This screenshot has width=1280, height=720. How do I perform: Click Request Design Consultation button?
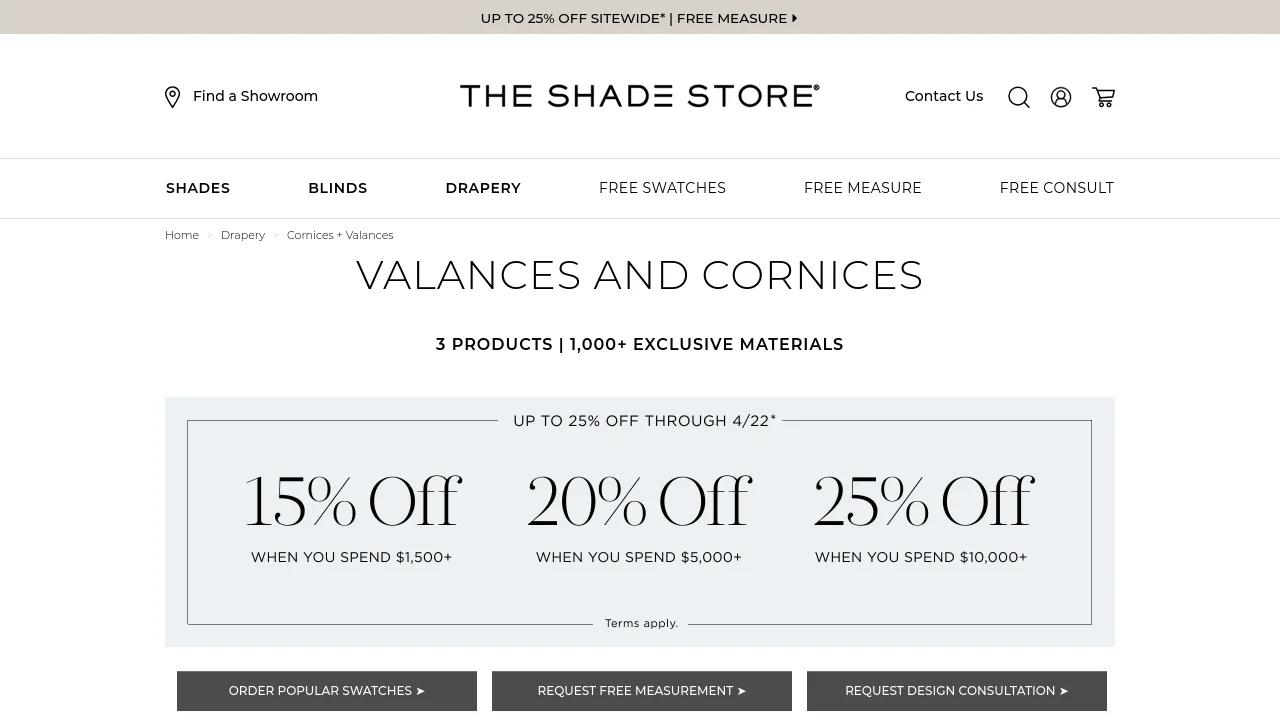pyautogui.click(x=957, y=691)
